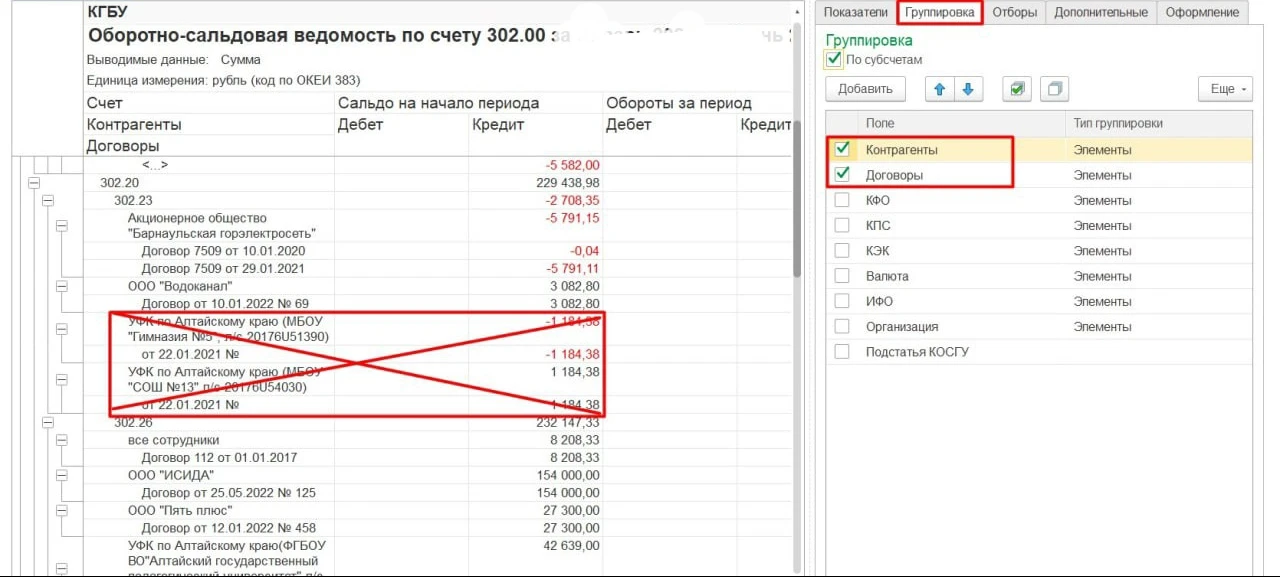Switch to the Отборы tab

(1014, 12)
